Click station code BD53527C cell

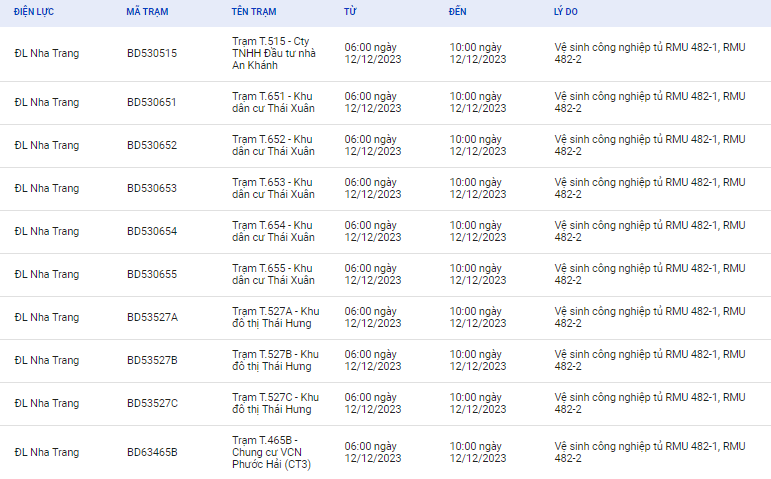pyautogui.click(x=152, y=403)
